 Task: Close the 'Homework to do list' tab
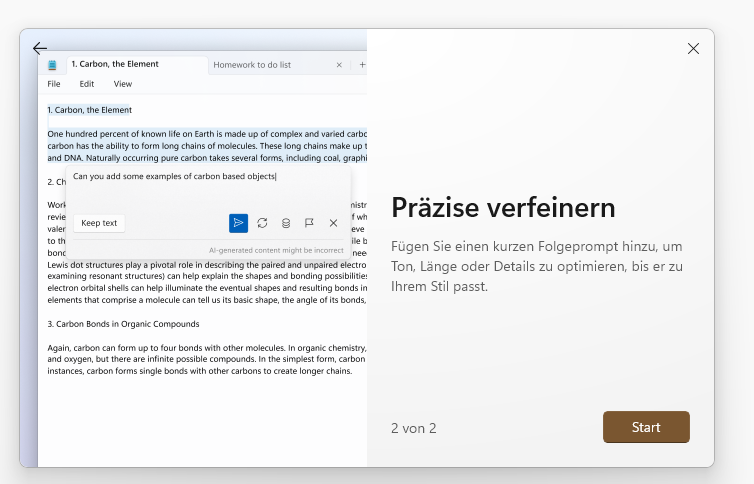tap(339, 65)
